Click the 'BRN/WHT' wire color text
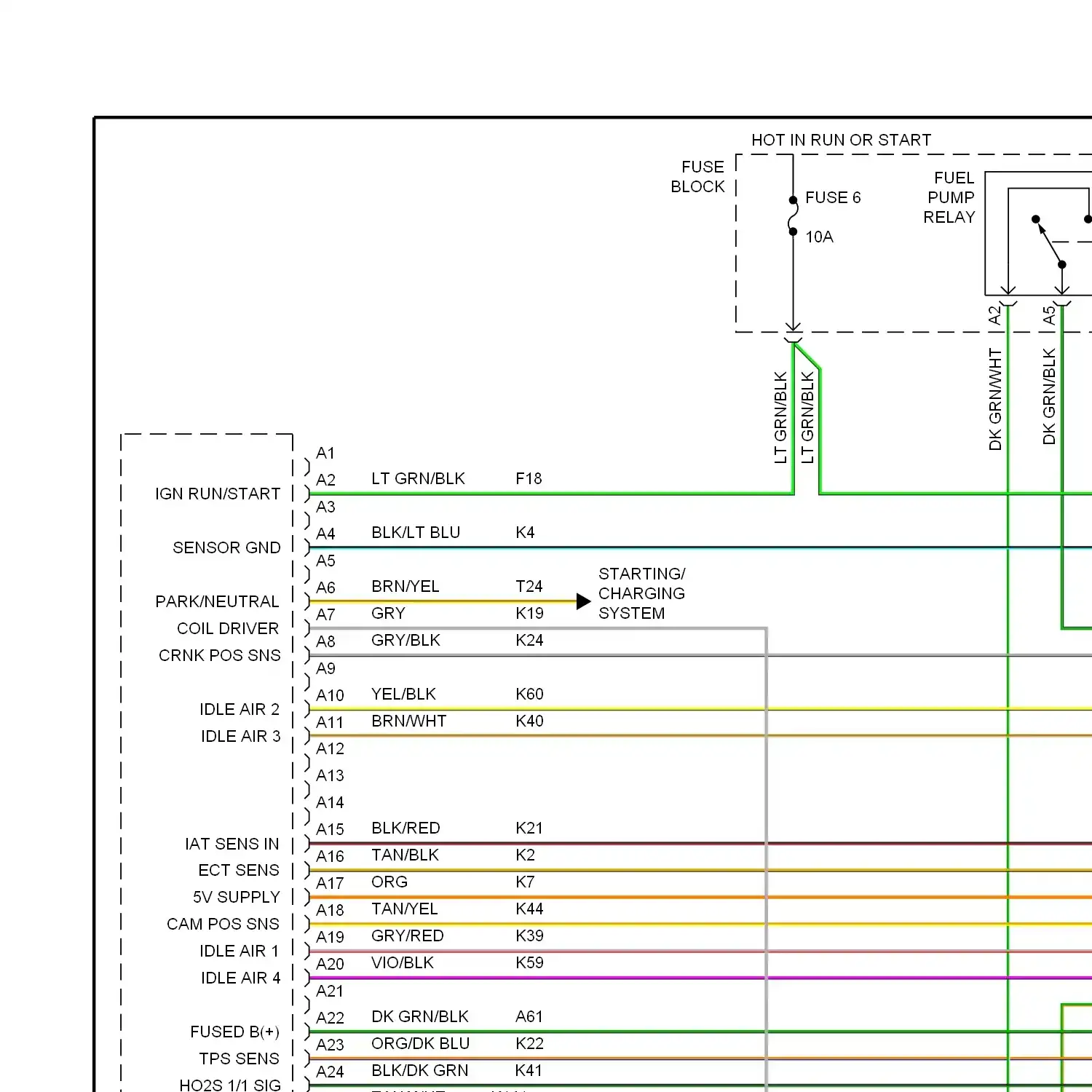Image resolution: width=1092 pixels, height=1092 pixels. pos(408,721)
